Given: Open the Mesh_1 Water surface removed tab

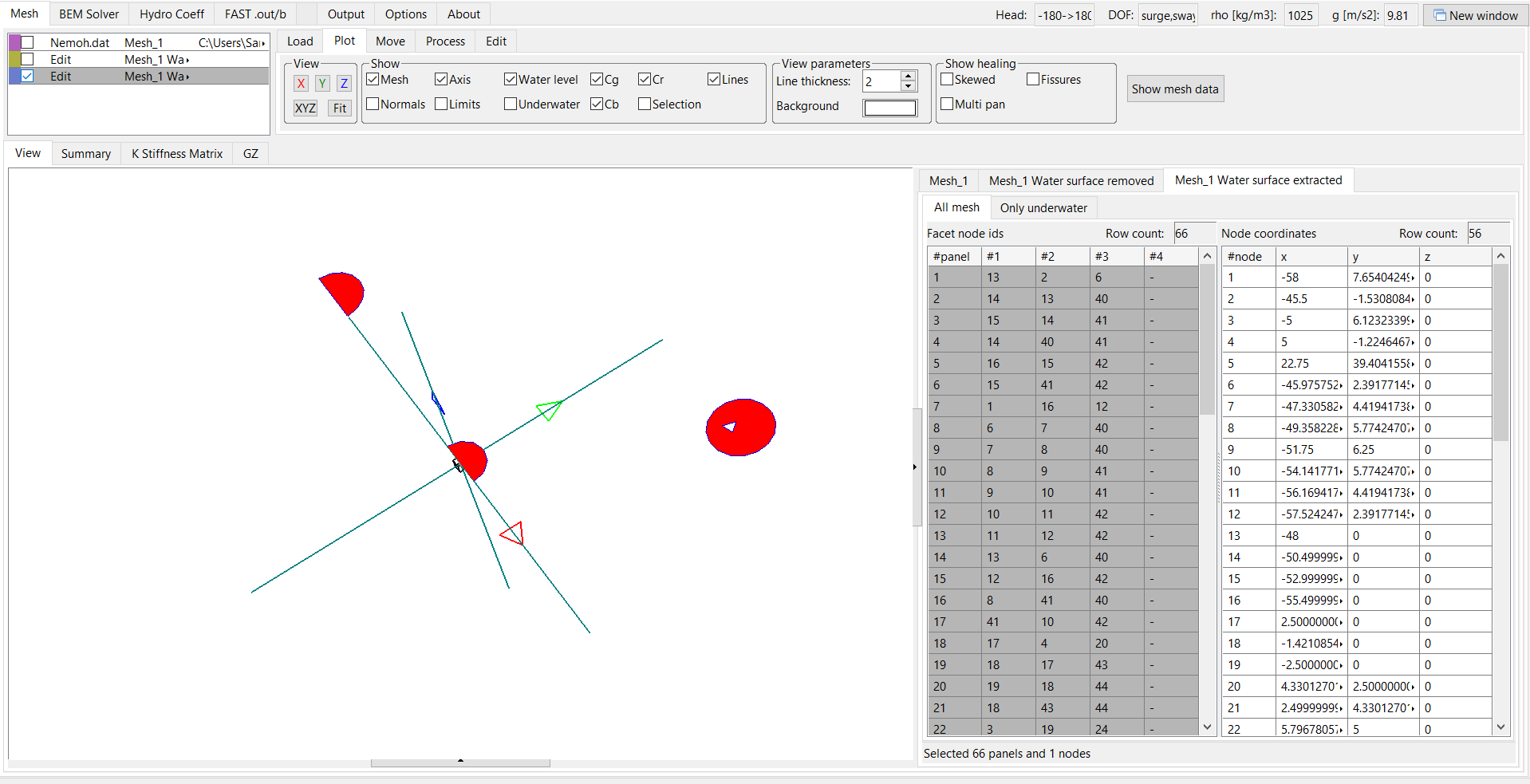Looking at the screenshot, I should tap(1071, 180).
